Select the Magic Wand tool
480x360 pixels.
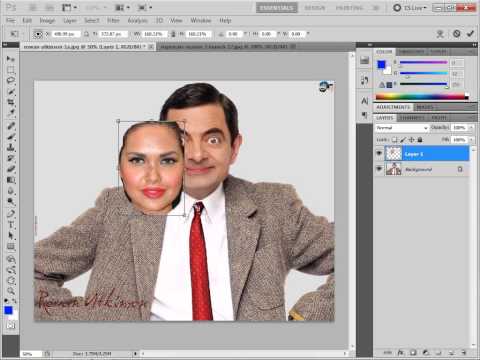click(x=11, y=92)
